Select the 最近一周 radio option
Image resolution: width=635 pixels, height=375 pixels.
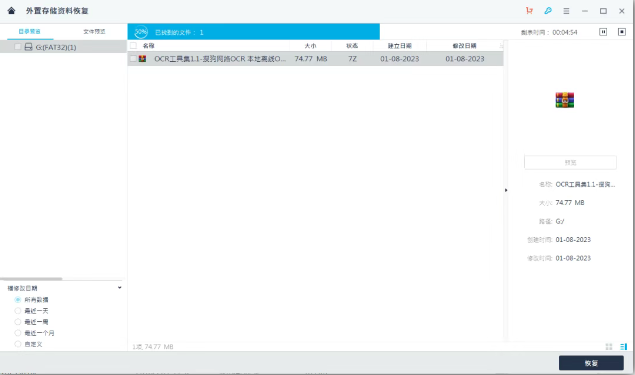coord(17,322)
